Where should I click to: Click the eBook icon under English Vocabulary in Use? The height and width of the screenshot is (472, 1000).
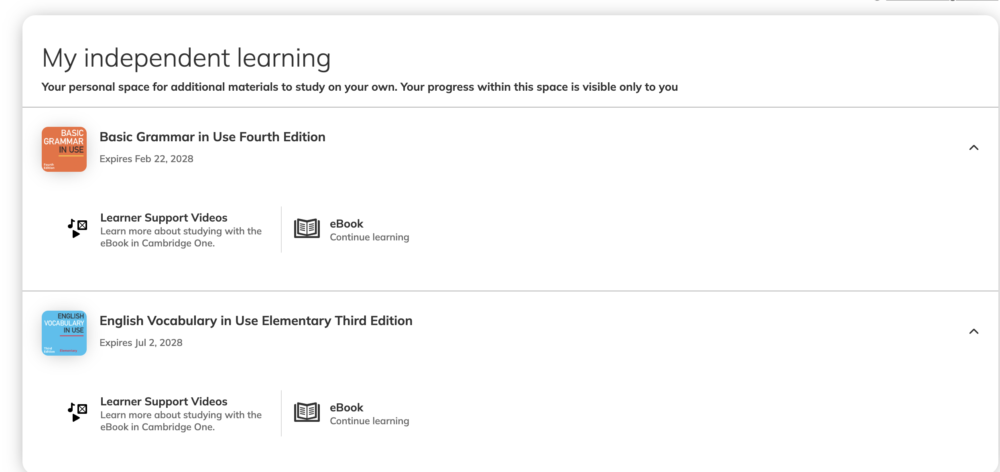pyautogui.click(x=307, y=412)
